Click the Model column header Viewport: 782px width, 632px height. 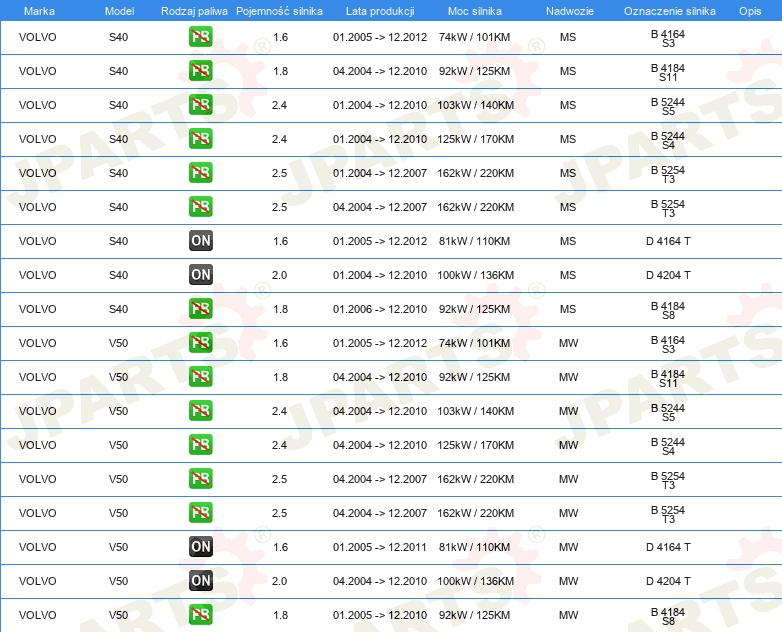[x=119, y=11]
